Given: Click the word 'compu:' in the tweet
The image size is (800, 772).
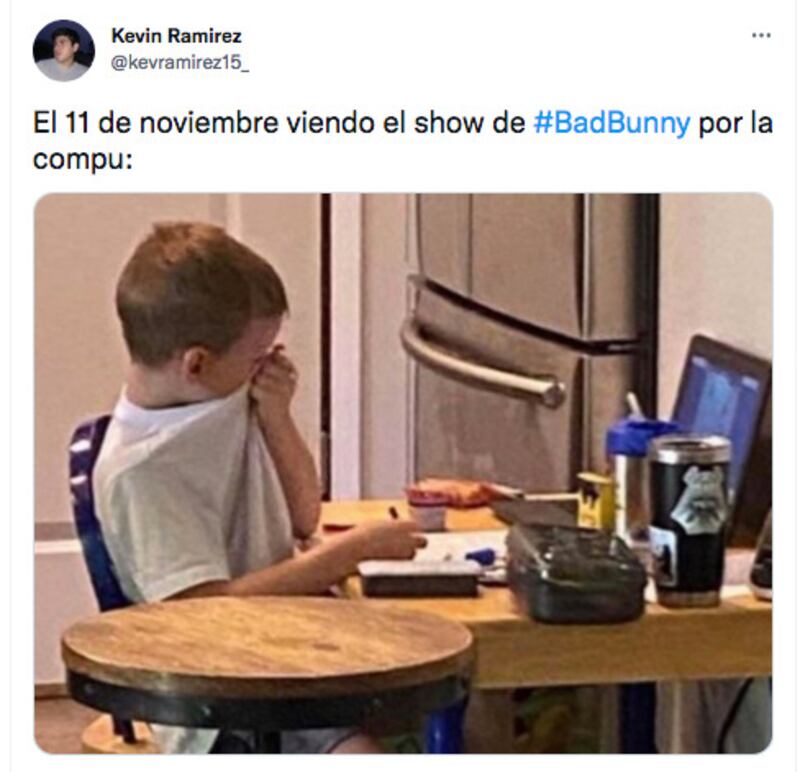Looking at the screenshot, I should (82, 159).
